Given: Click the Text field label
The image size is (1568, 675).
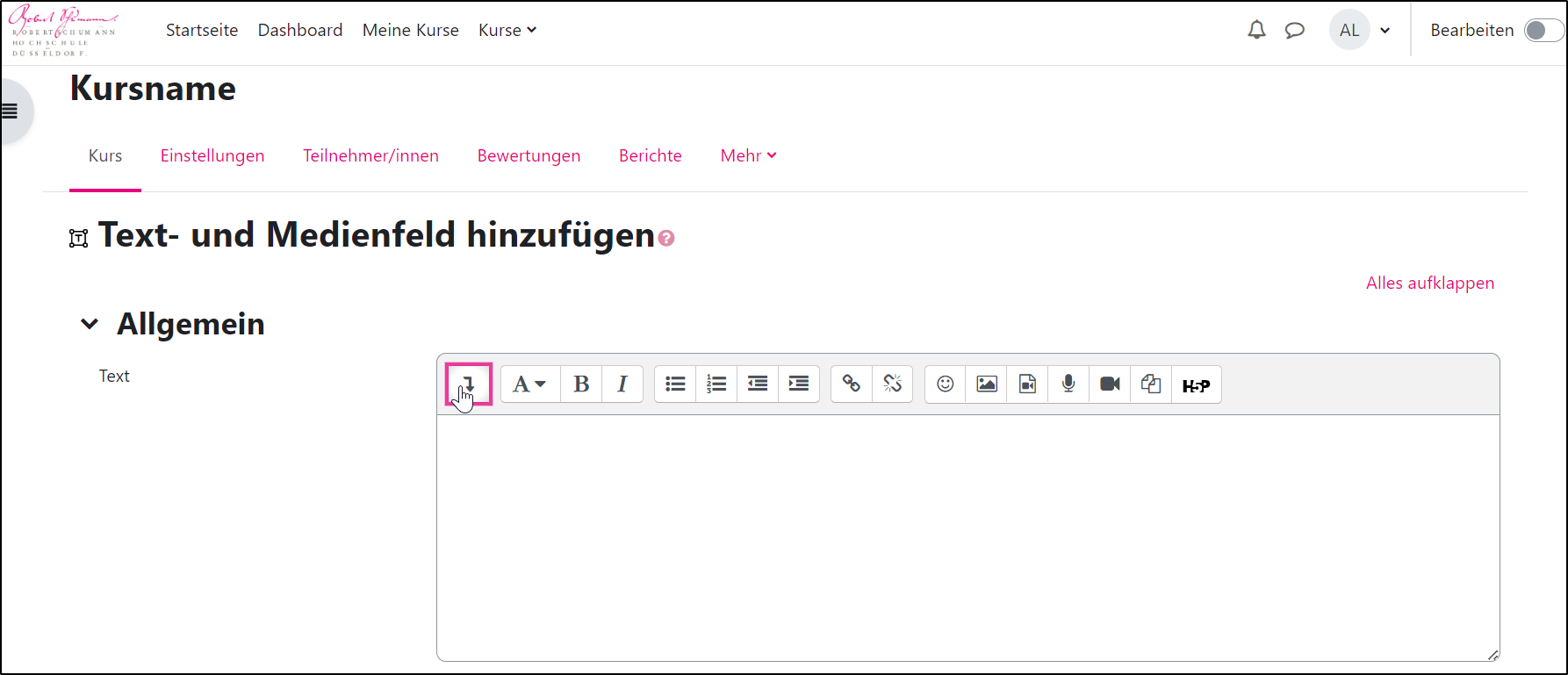Looking at the screenshot, I should tap(114, 376).
